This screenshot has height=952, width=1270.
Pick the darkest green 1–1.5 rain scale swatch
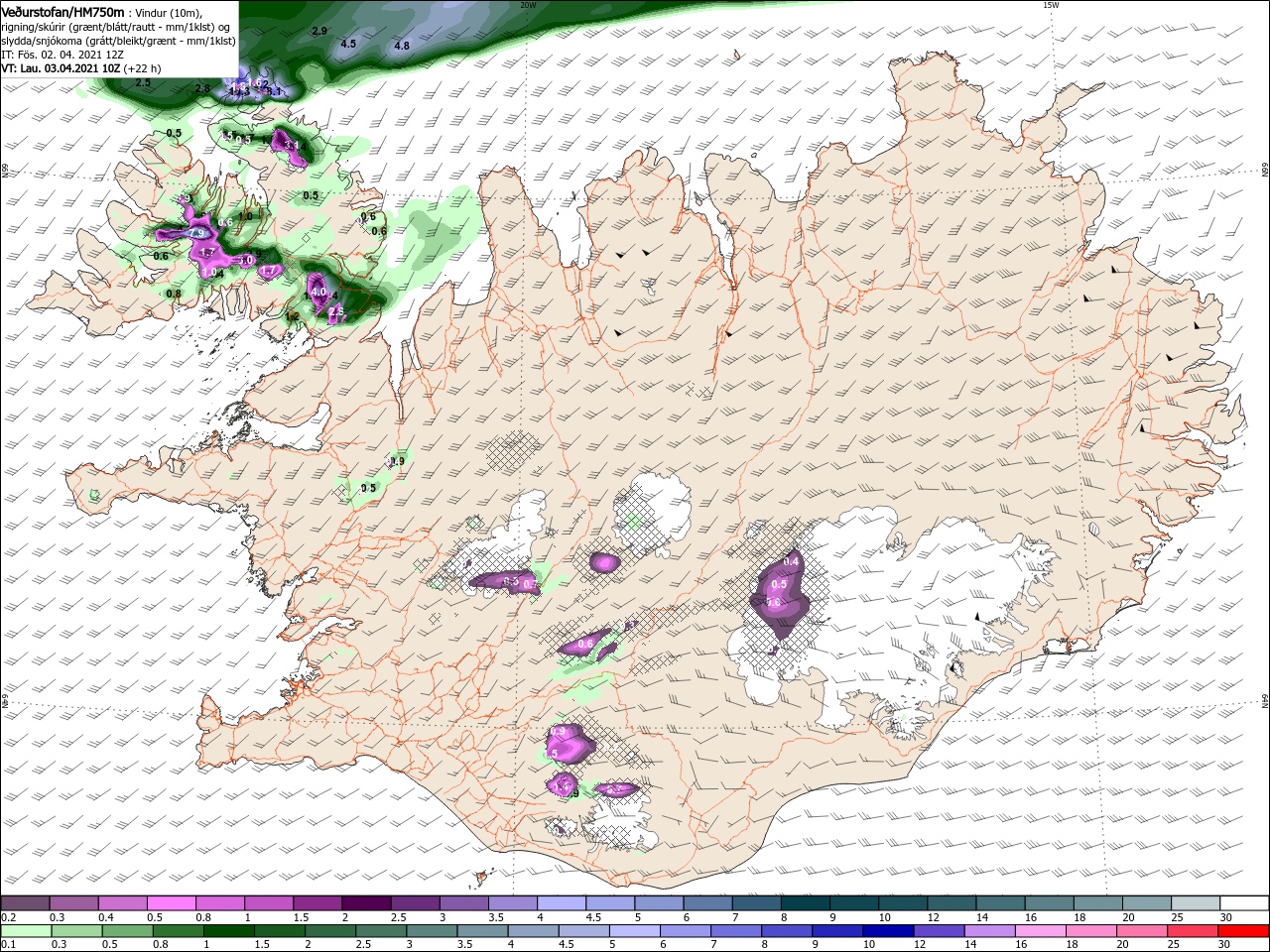[228, 931]
